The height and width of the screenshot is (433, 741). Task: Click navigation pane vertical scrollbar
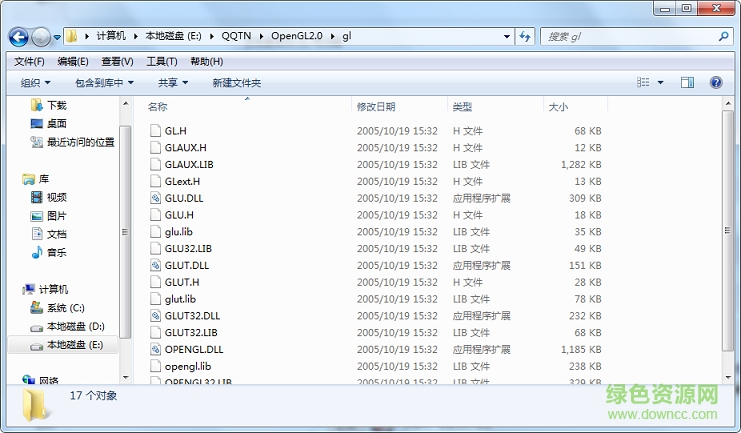pos(125,232)
